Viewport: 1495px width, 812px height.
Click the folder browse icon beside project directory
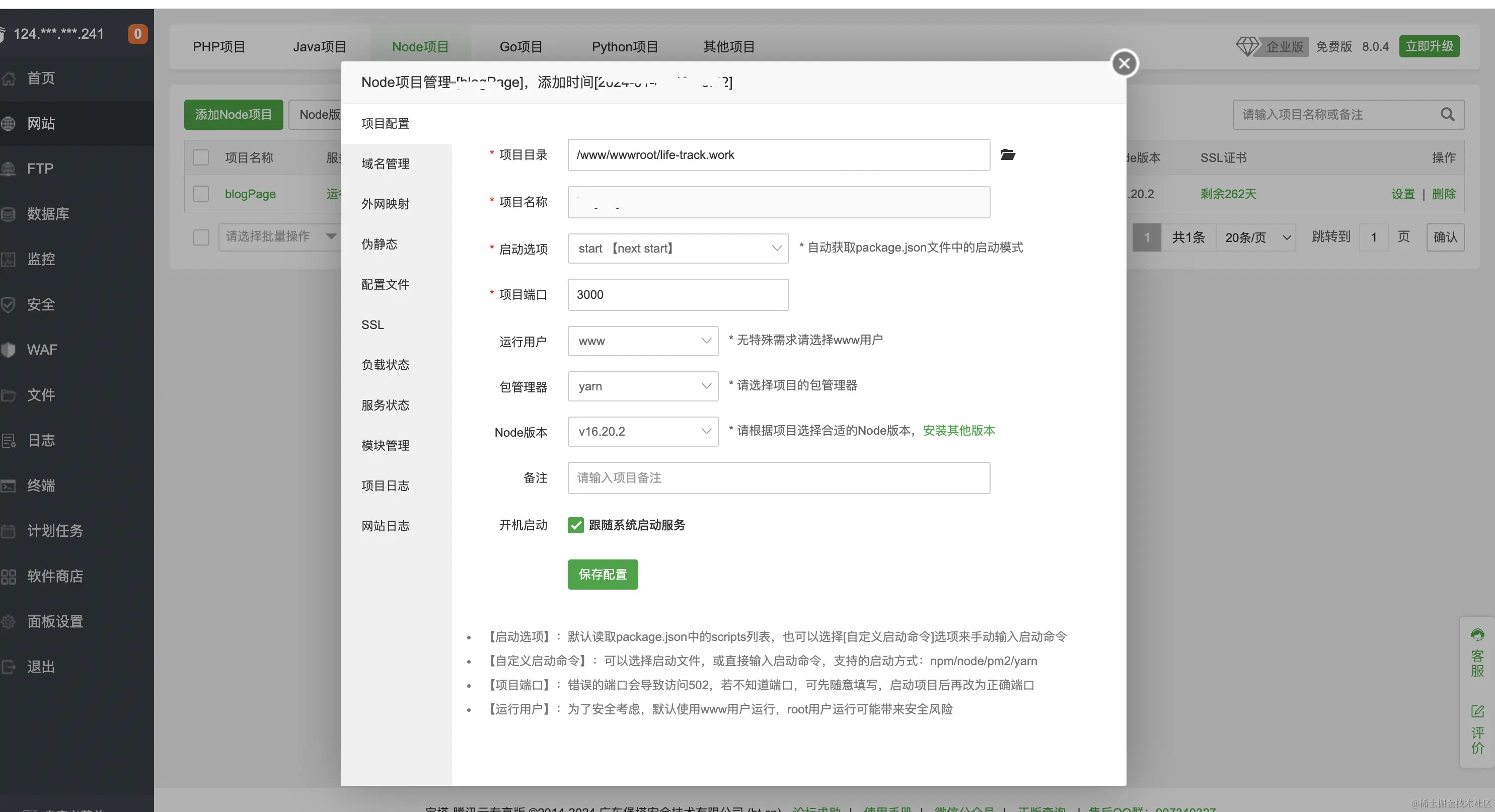pos(1008,154)
